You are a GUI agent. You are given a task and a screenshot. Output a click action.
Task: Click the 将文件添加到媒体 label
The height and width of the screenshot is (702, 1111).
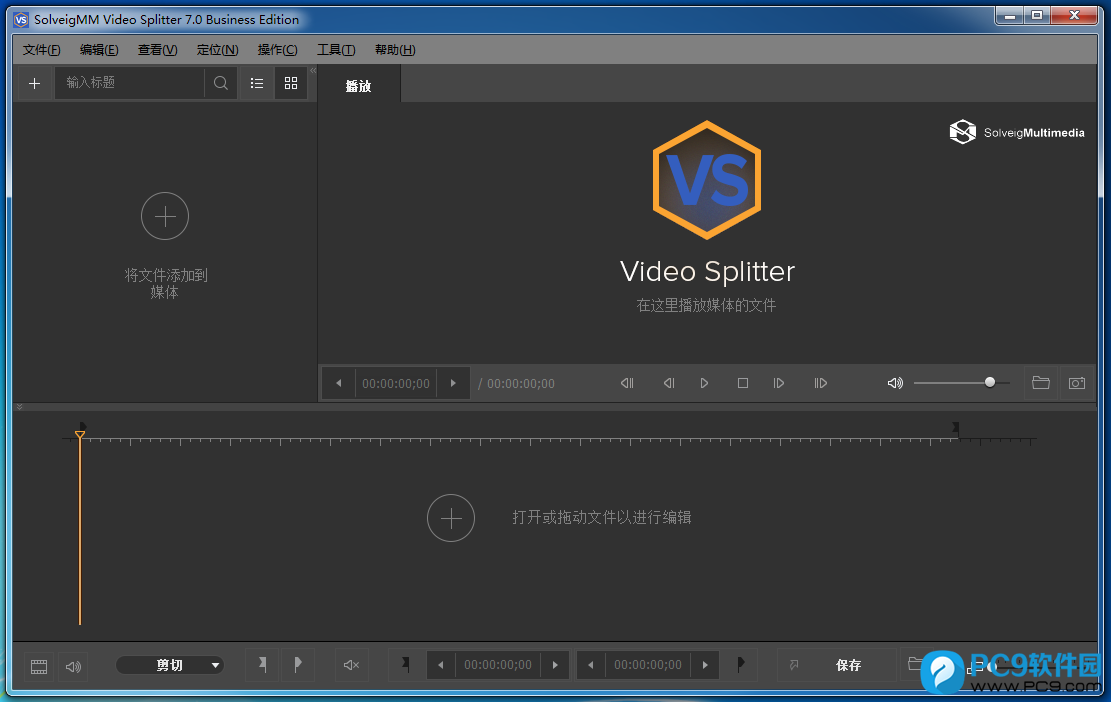(x=166, y=283)
